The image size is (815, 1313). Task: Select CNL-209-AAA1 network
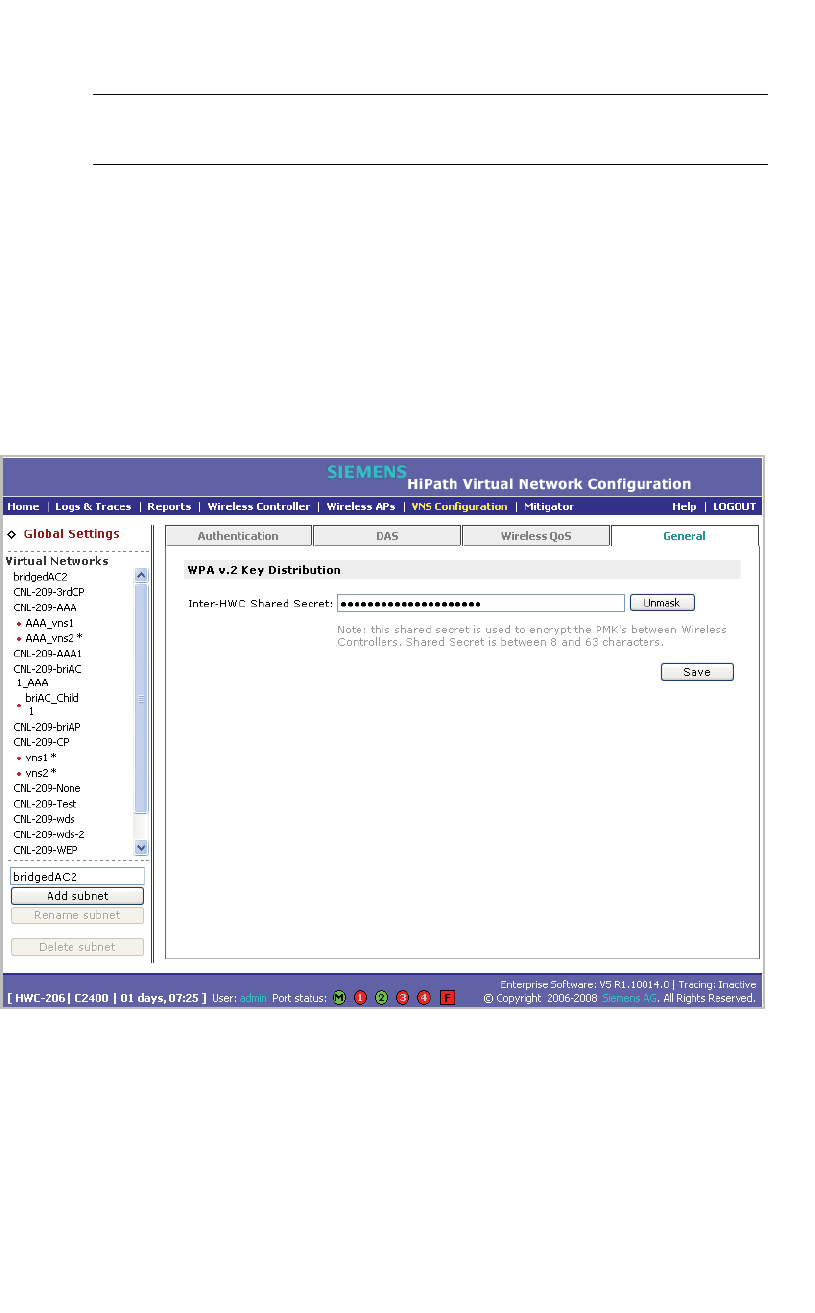47,653
